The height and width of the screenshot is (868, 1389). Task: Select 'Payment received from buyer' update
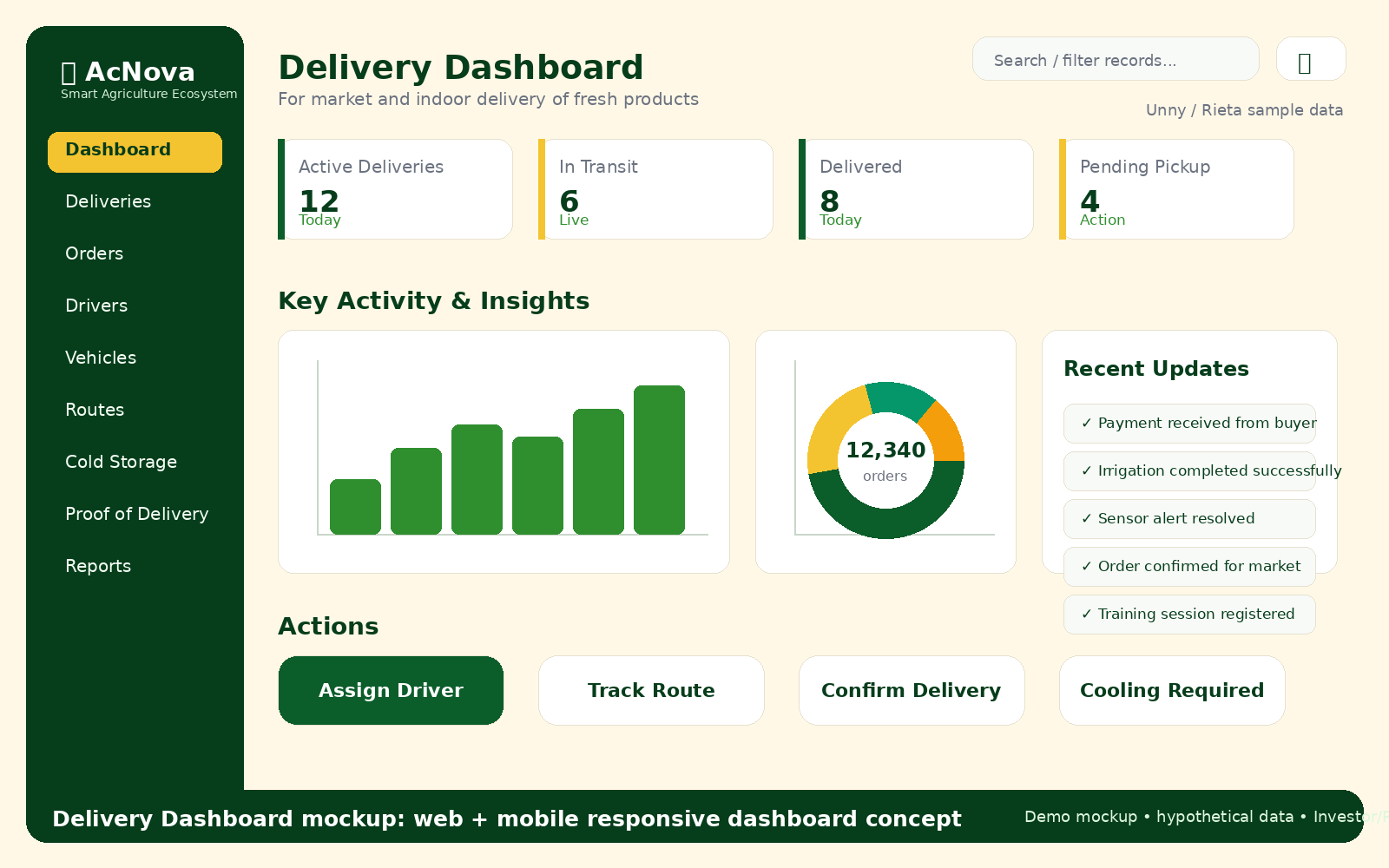coord(1189,424)
